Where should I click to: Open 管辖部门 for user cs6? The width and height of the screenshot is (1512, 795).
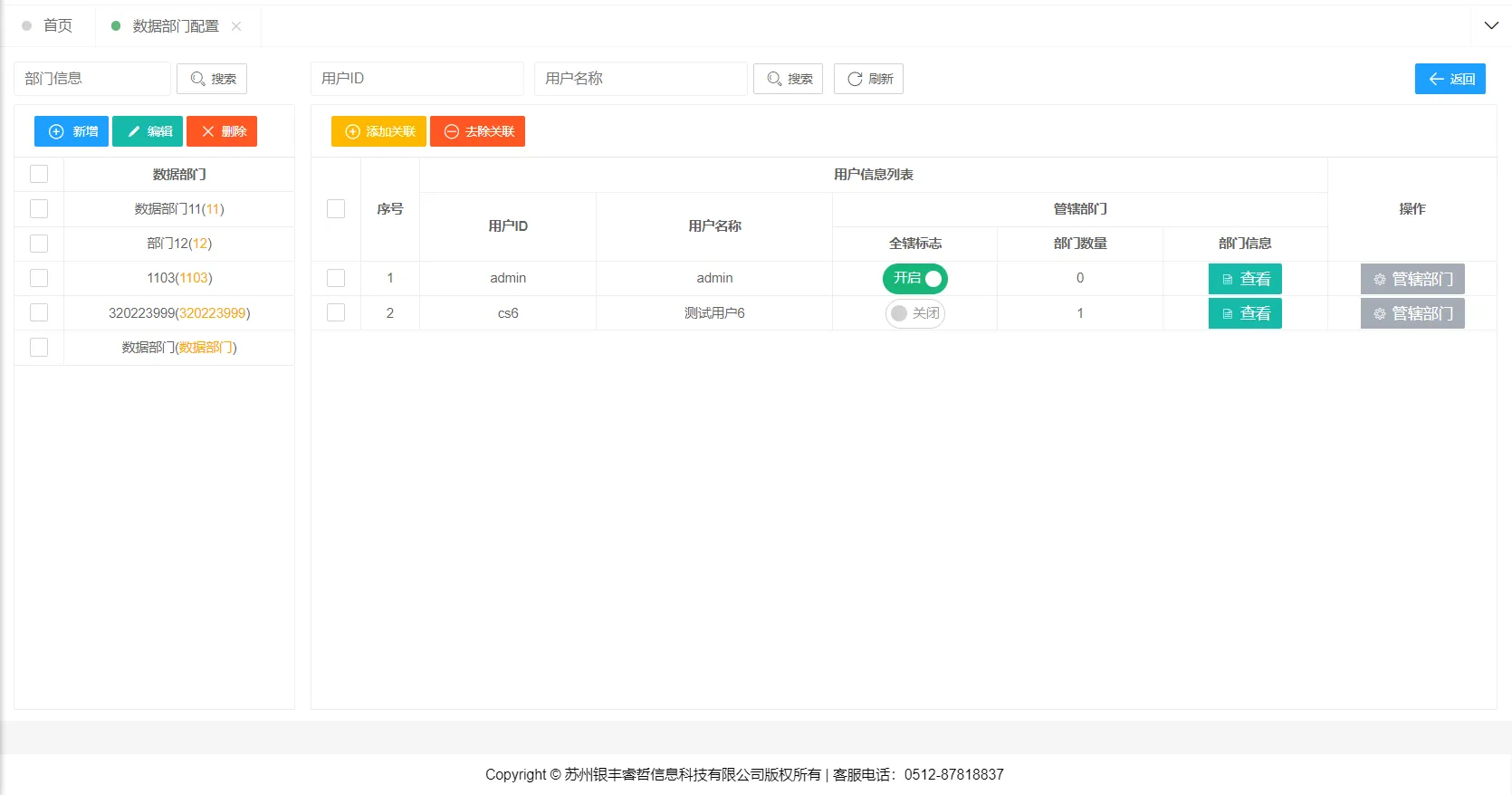click(x=1412, y=313)
